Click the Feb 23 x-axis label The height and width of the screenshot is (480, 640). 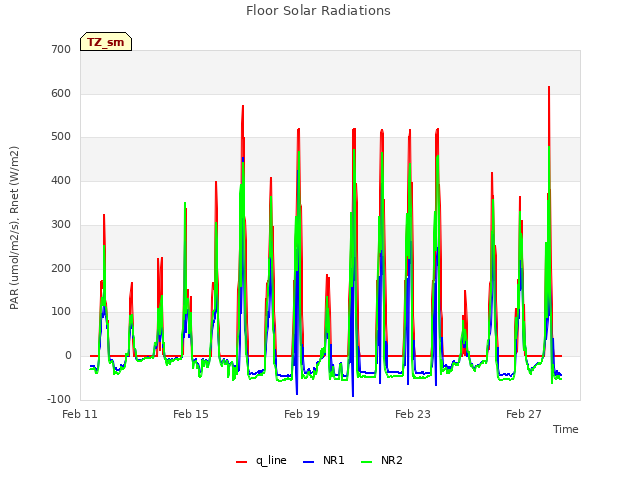[x=413, y=414]
